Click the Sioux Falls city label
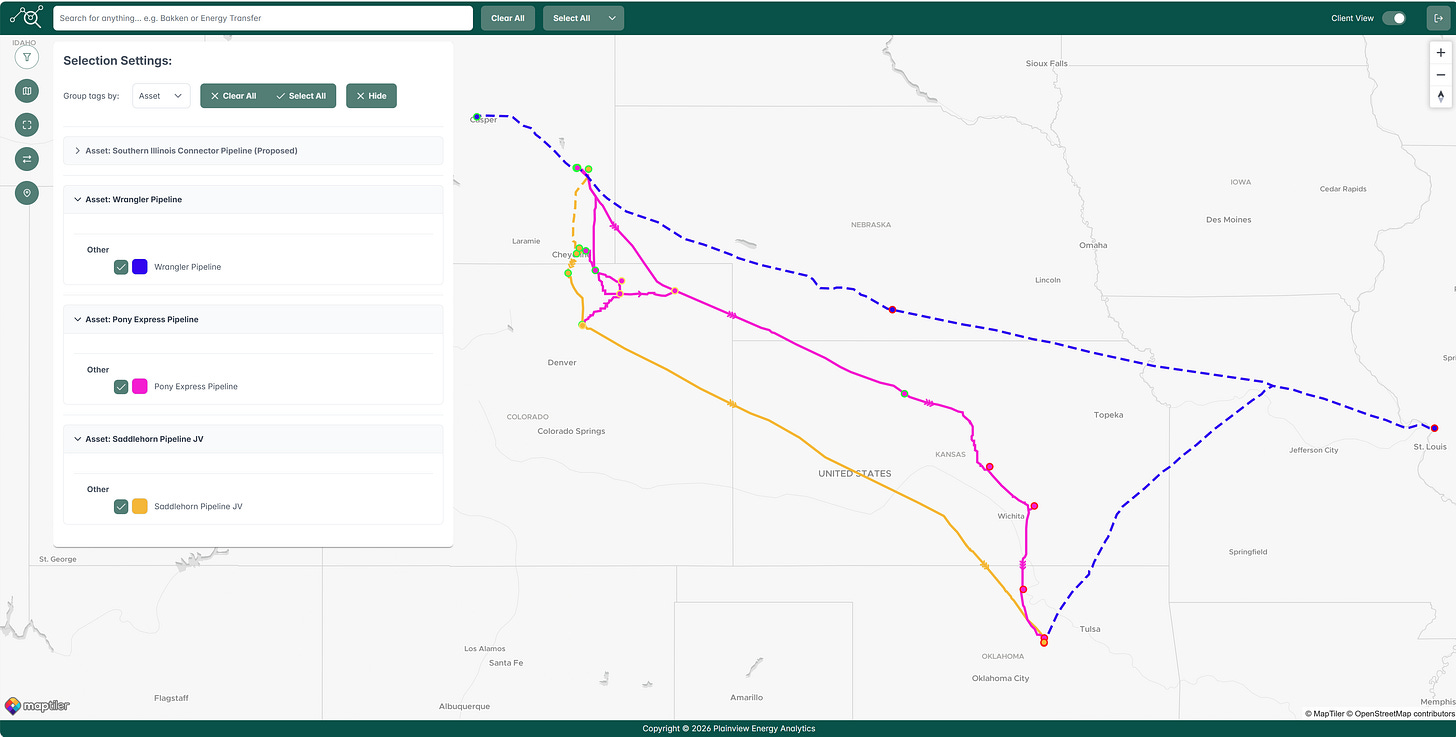The width and height of the screenshot is (1456, 737). pyautogui.click(x=1047, y=63)
